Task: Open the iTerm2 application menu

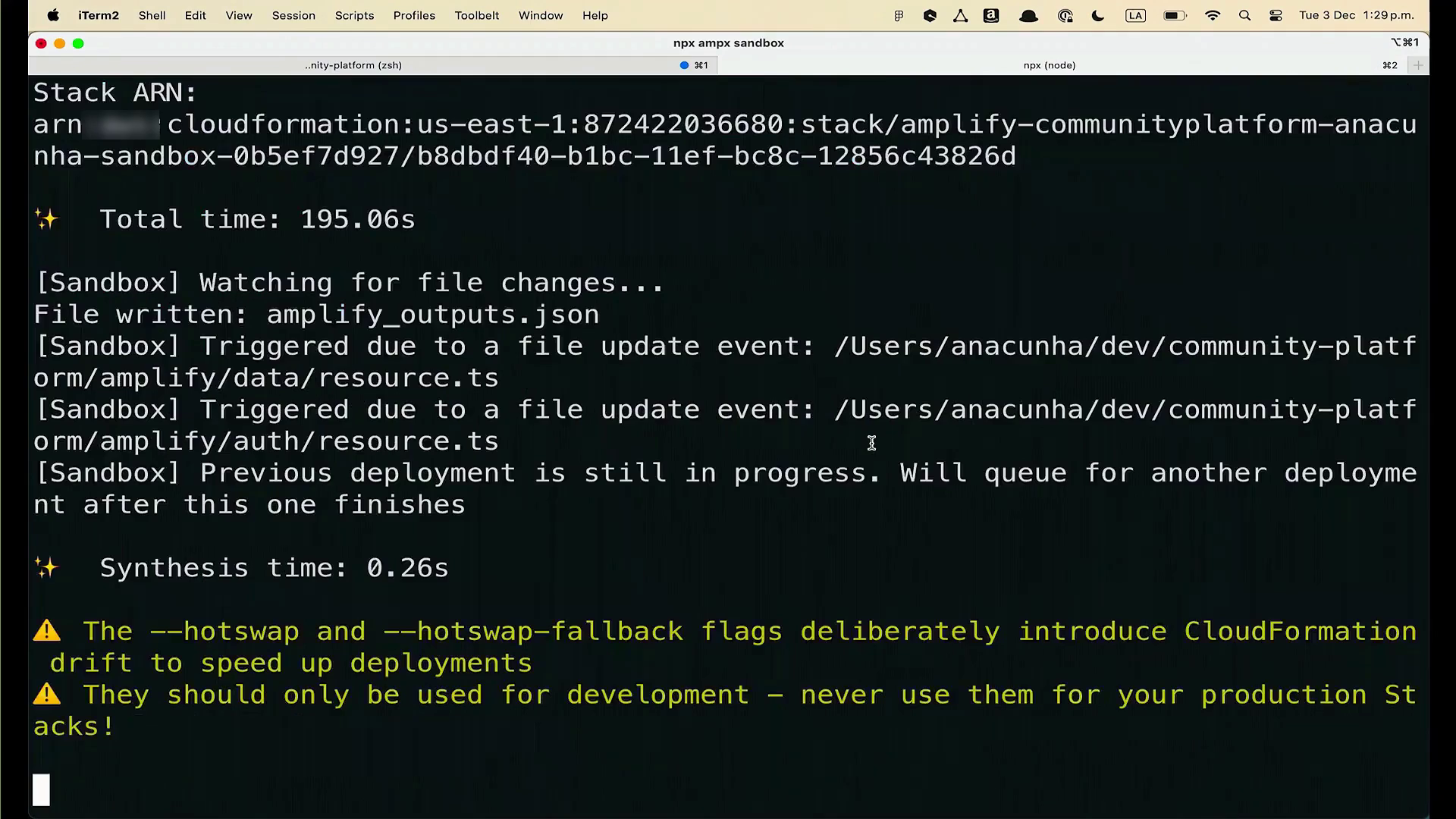Action: point(99,15)
